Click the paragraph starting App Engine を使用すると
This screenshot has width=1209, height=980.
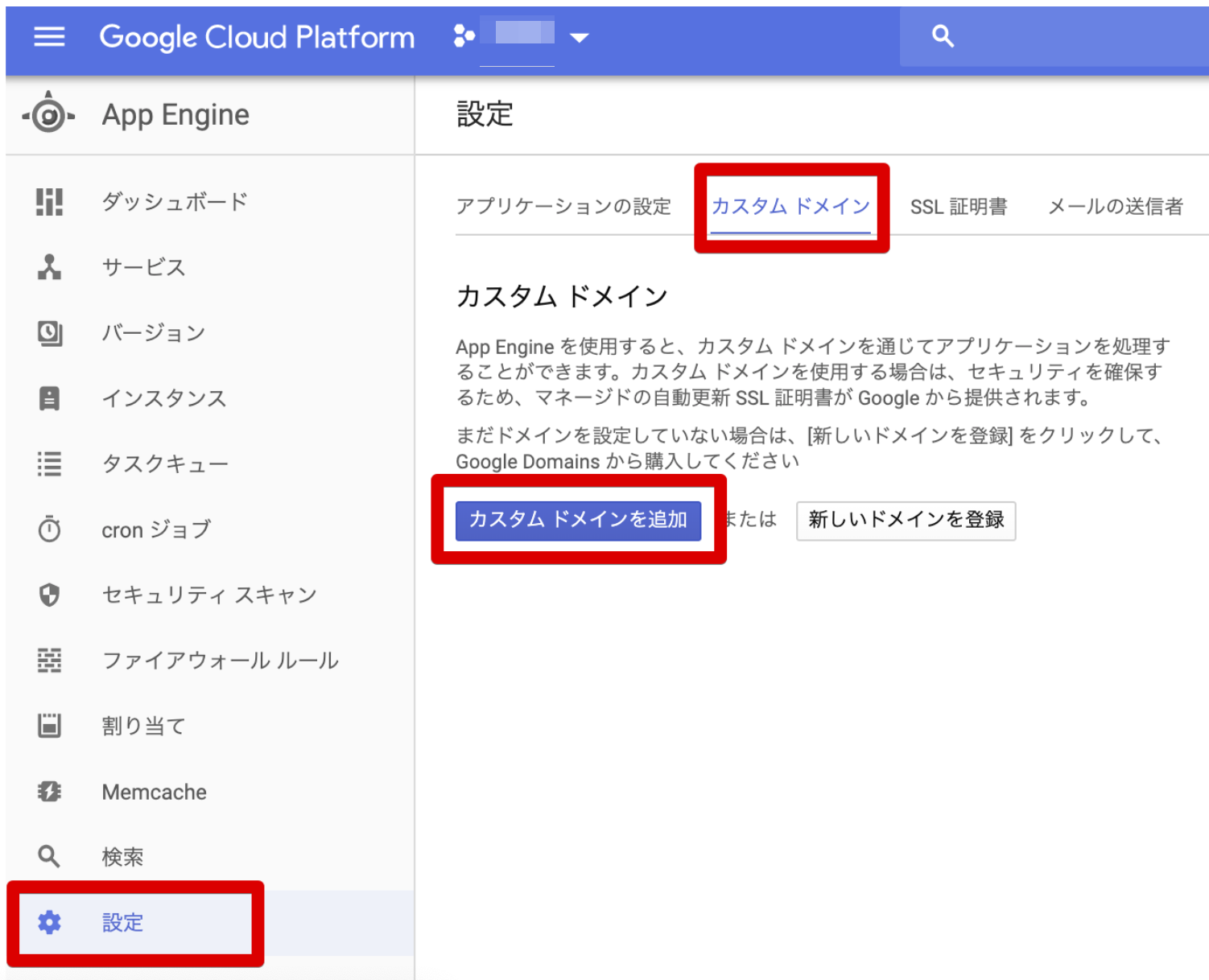[x=813, y=372]
